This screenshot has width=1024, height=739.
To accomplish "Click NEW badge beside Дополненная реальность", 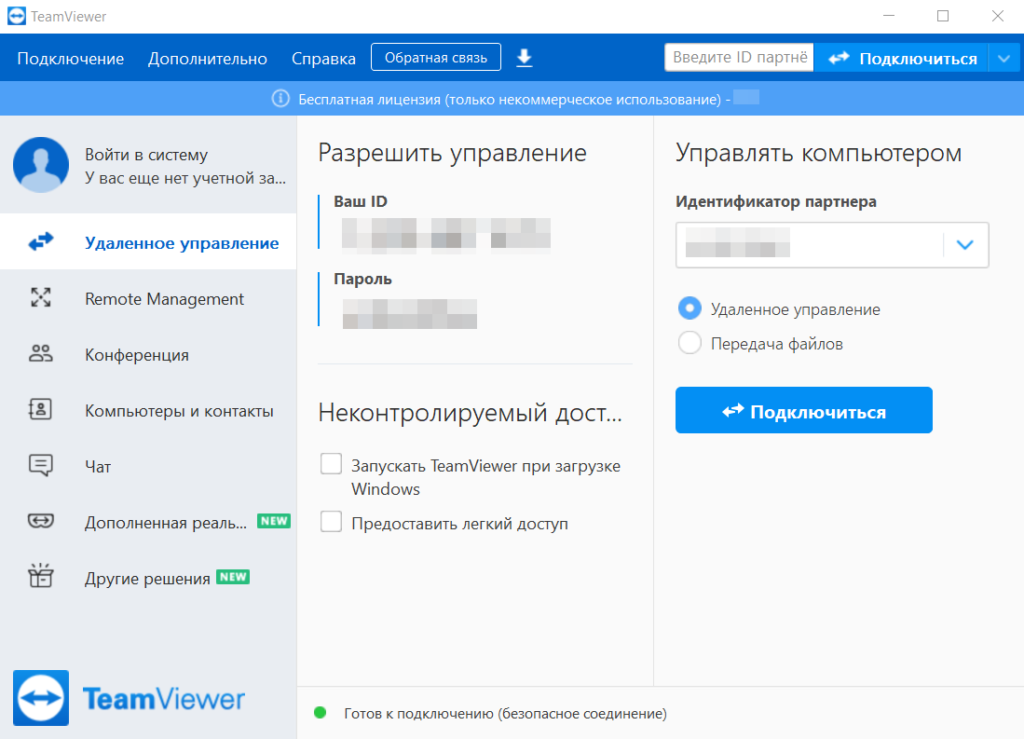I will coord(274,521).
